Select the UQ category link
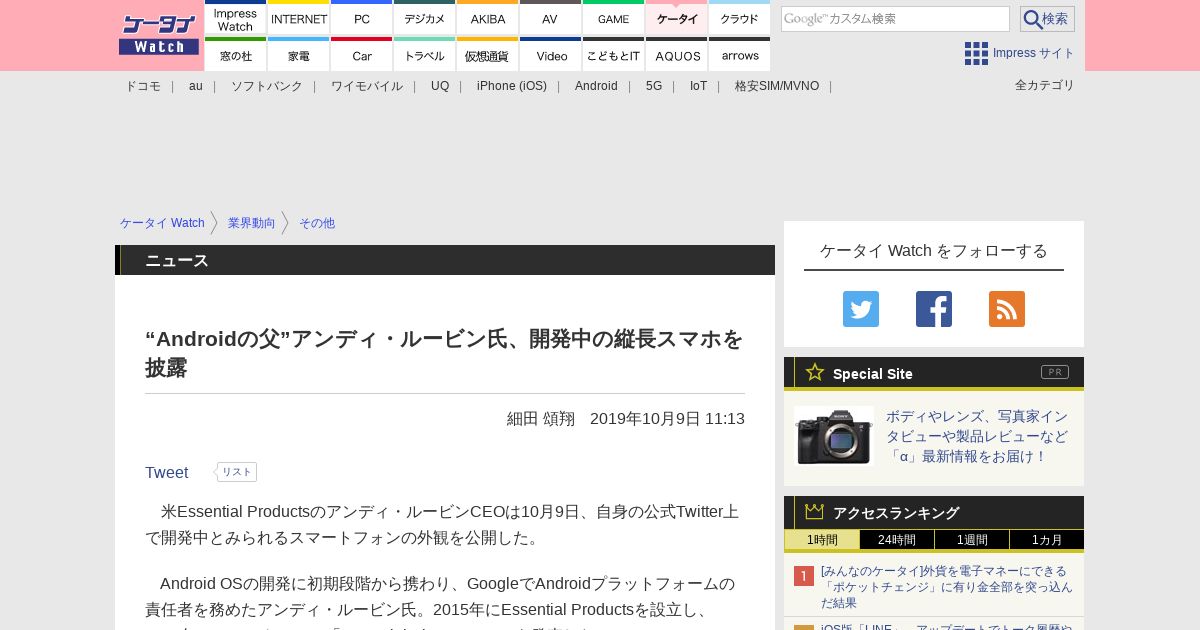Viewport: 1200px width, 630px height. click(x=440, y=86)
